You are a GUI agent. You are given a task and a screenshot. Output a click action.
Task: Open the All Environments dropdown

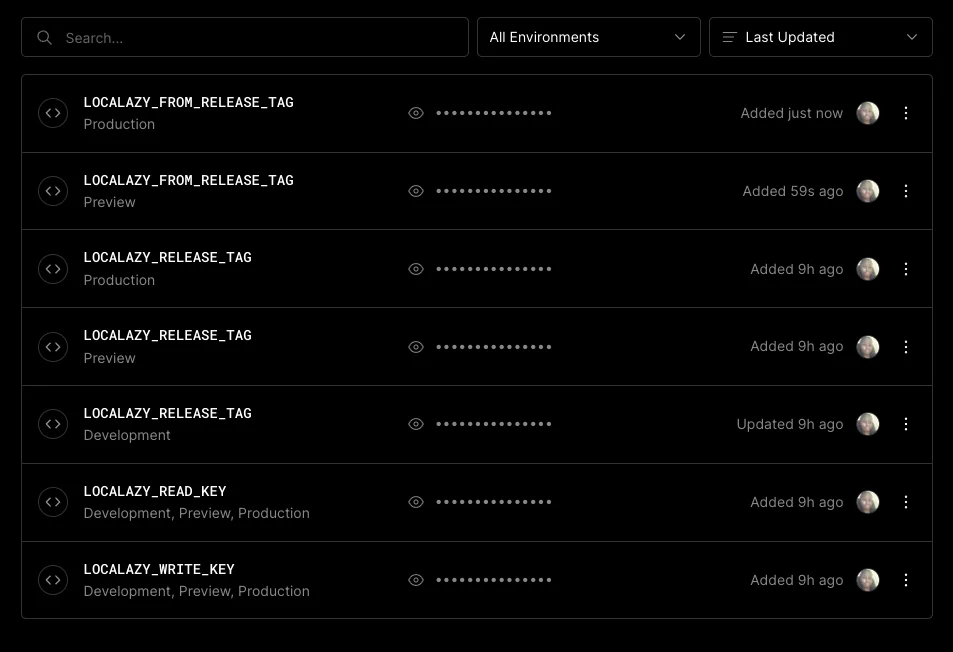[588, 37]
